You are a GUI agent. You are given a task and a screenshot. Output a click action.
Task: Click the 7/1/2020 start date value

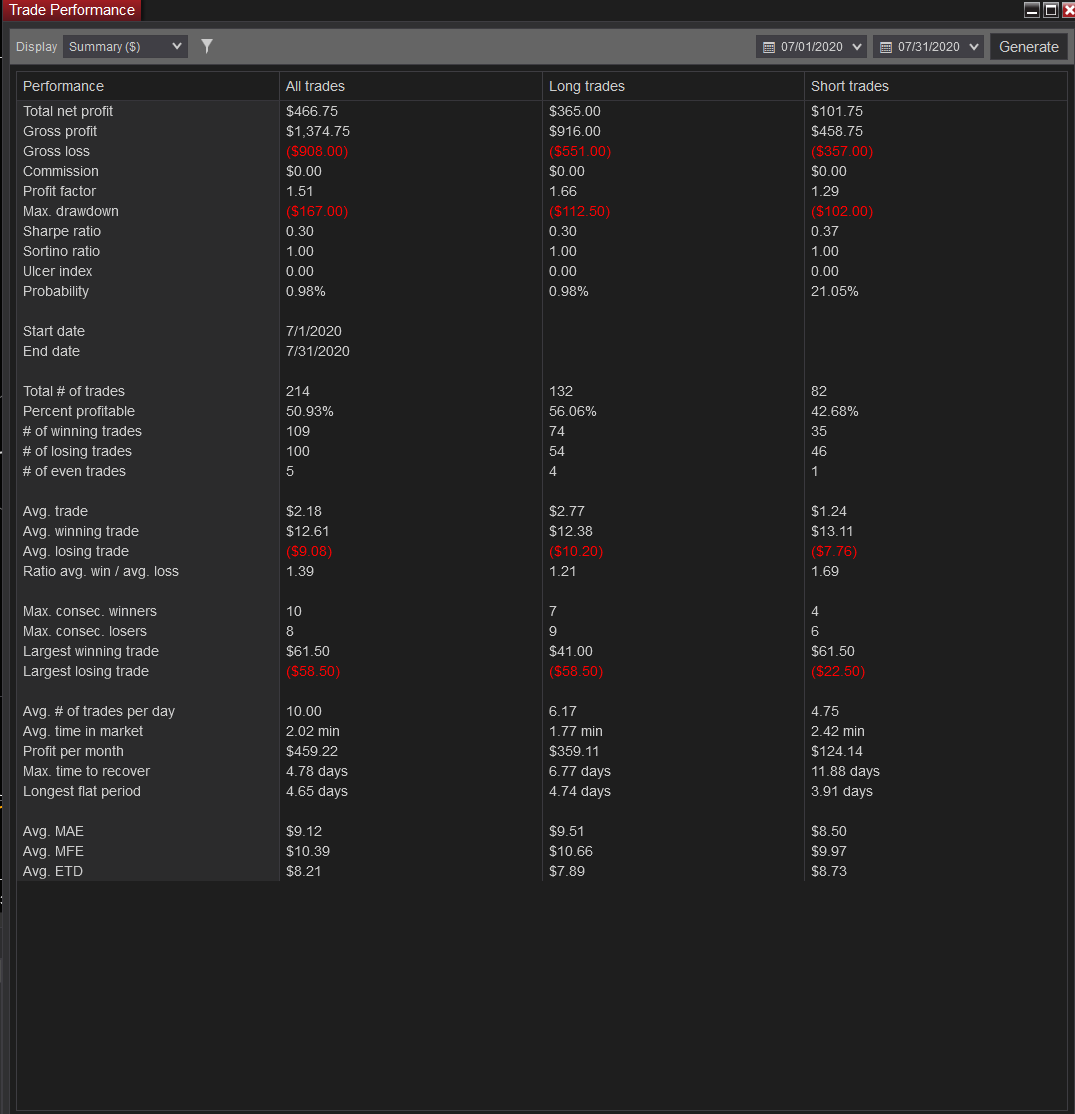[x=314, y=331]
